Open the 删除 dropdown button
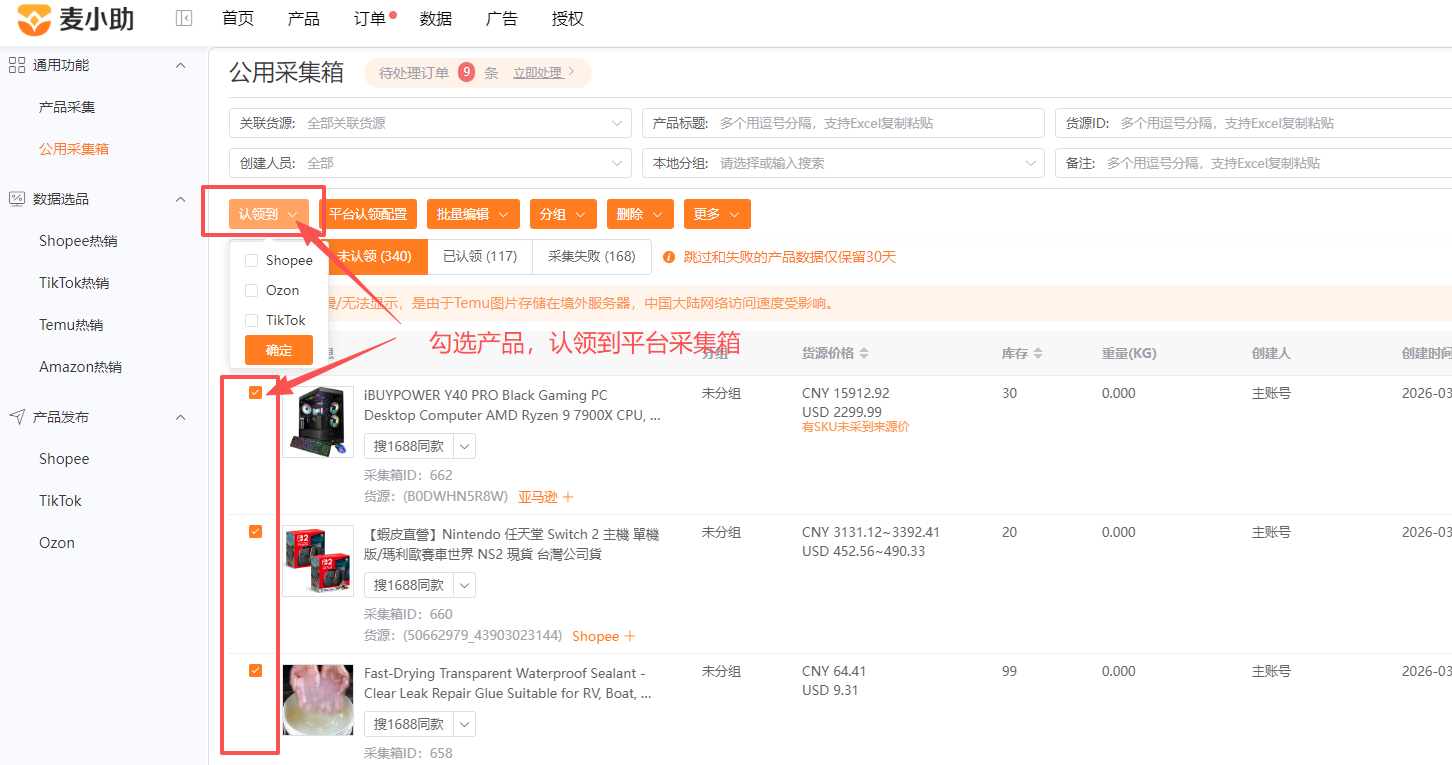Viewport: 1452px width, 765px height. pyautogui.click(x=640, y=214)
